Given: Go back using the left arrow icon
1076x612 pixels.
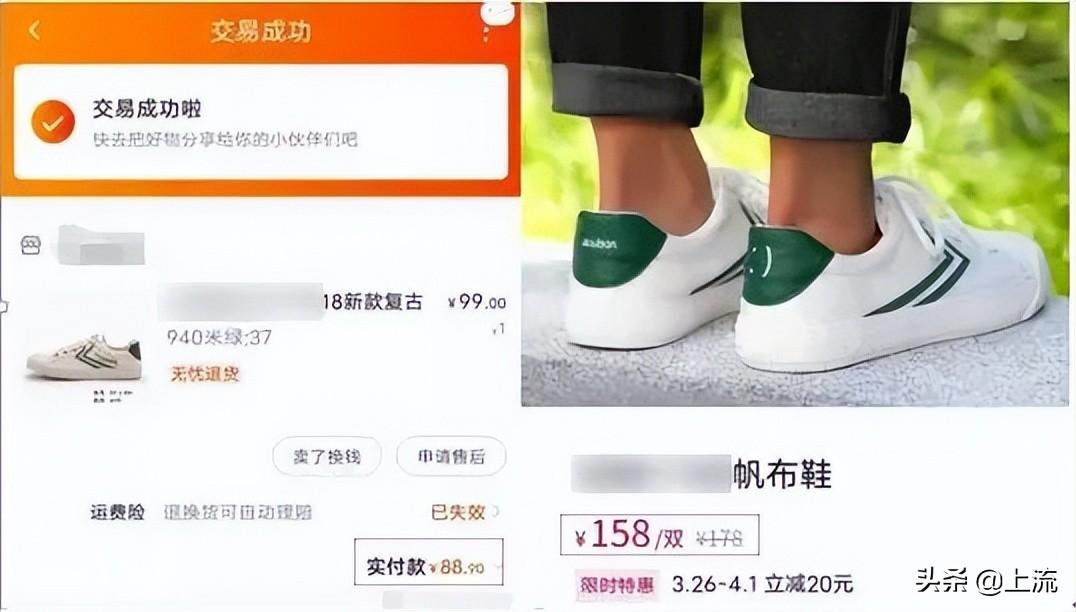Looking at the screenshot, I should pos(34,30).
